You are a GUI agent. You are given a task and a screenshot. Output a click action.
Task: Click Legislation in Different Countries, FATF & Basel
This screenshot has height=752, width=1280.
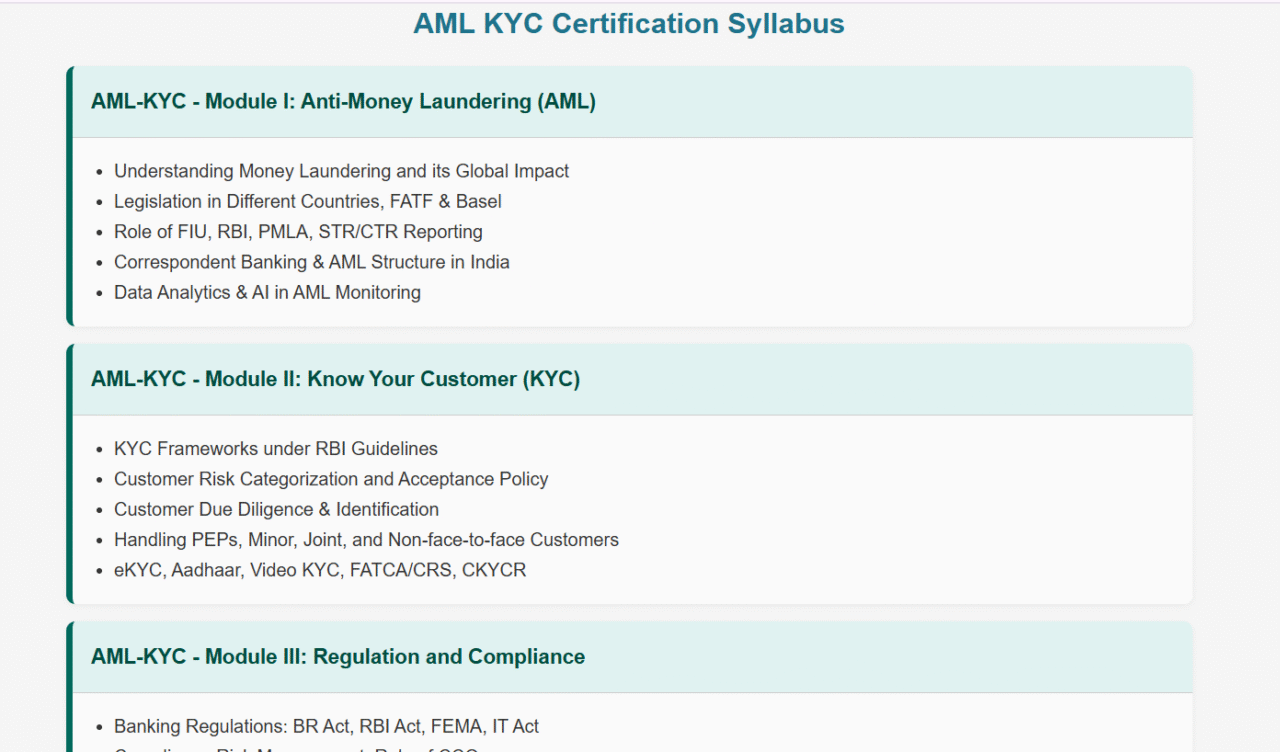click(x=307, y=201)
